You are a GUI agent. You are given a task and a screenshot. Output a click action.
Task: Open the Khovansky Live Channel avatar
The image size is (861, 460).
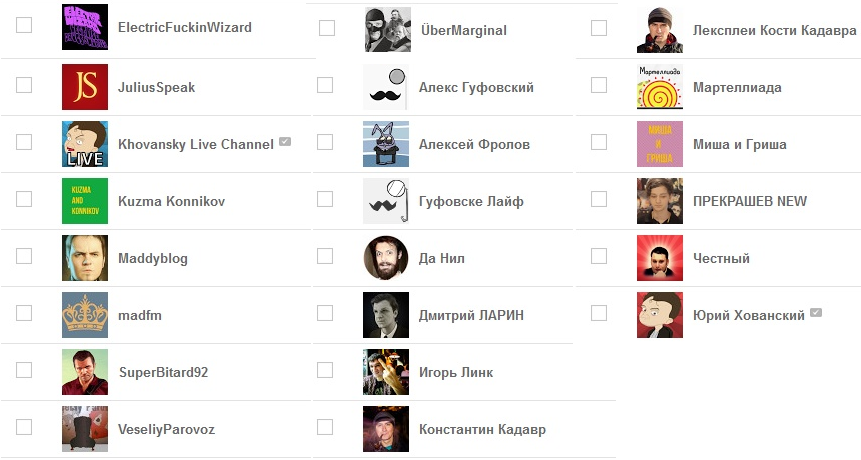point(85,144)
